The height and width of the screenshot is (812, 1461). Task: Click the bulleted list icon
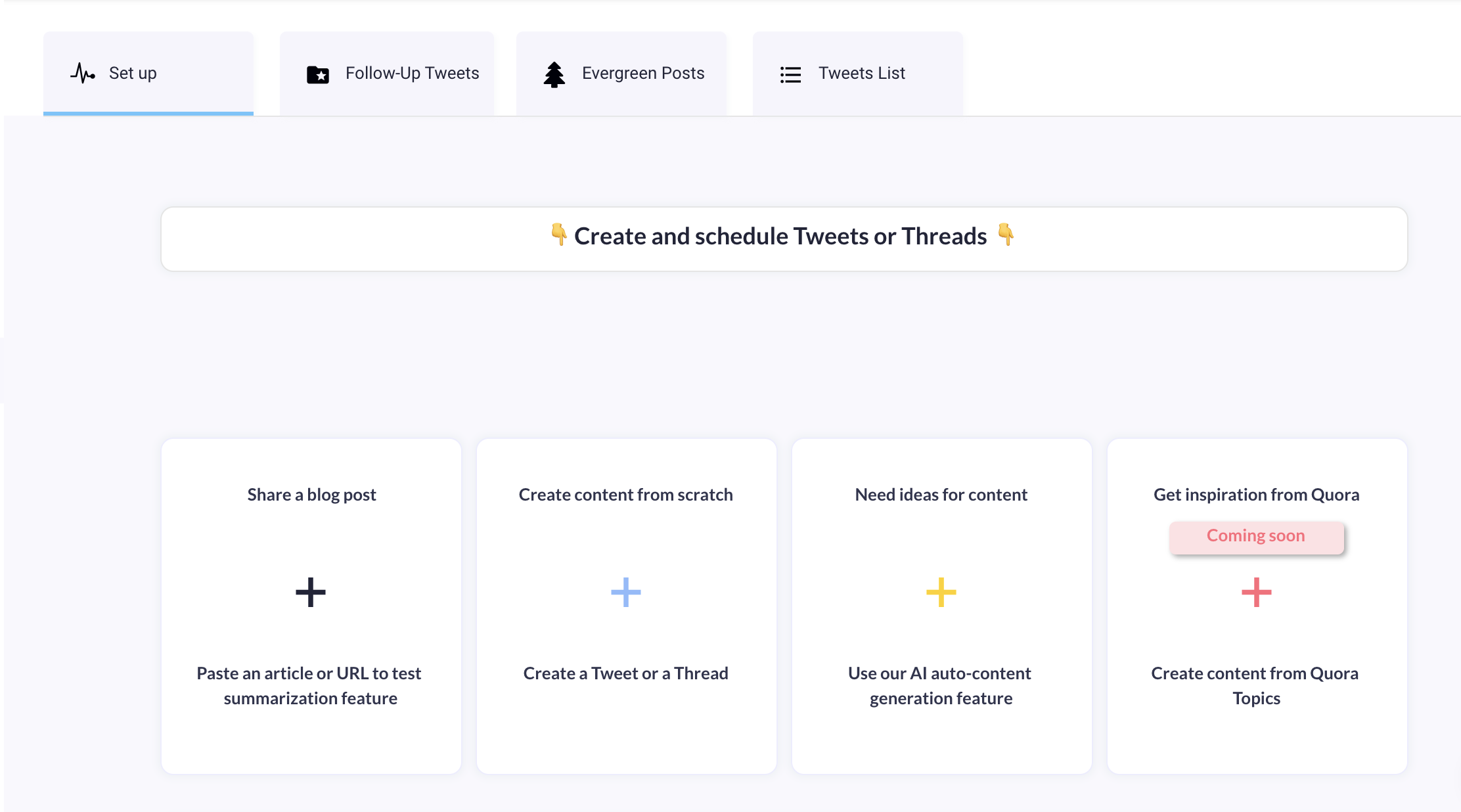[790, 74]
